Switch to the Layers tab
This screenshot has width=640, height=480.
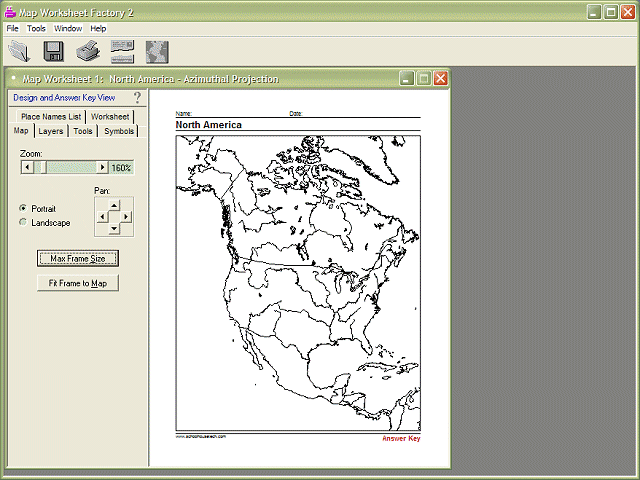point(51,131)
